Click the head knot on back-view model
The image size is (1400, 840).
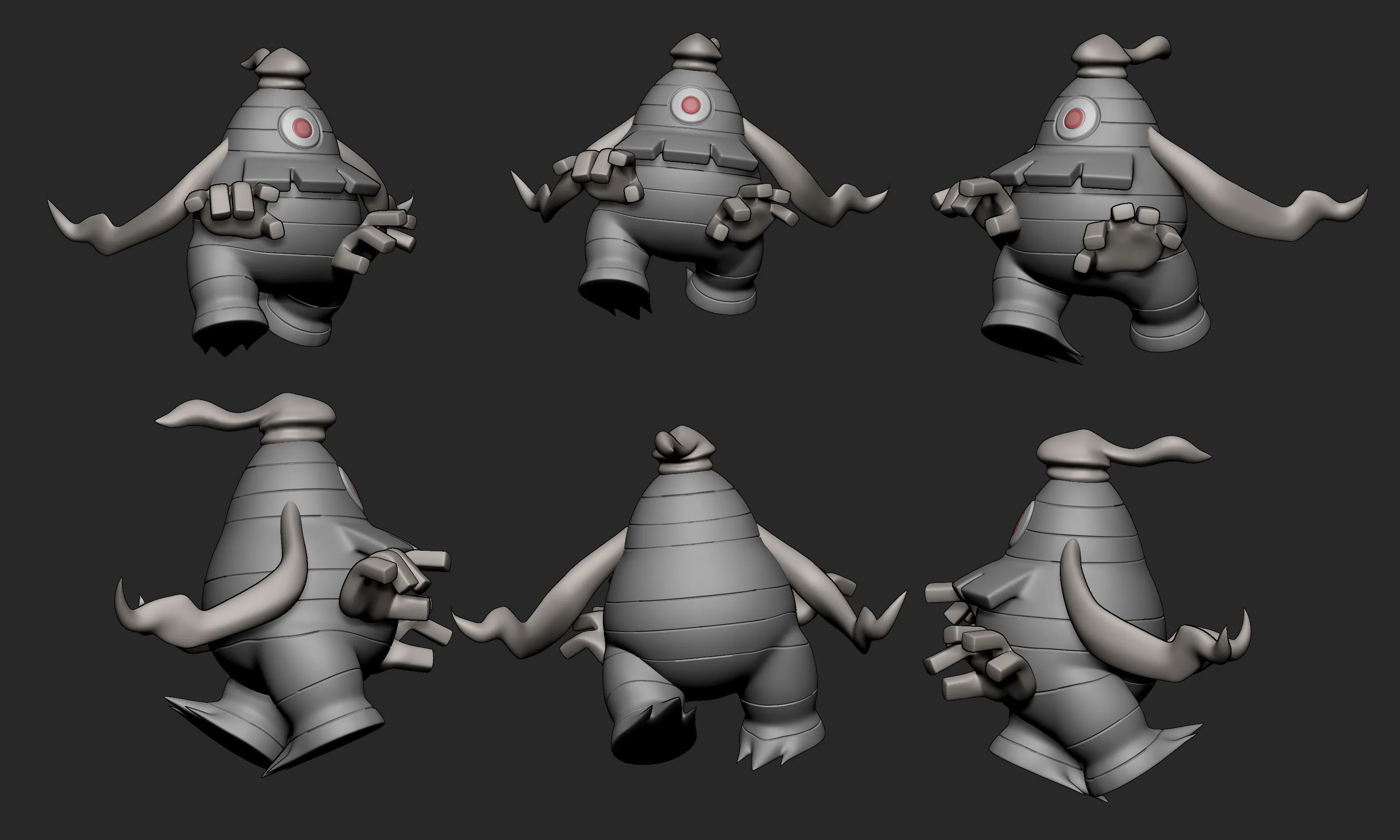click(x=683, y=450)
